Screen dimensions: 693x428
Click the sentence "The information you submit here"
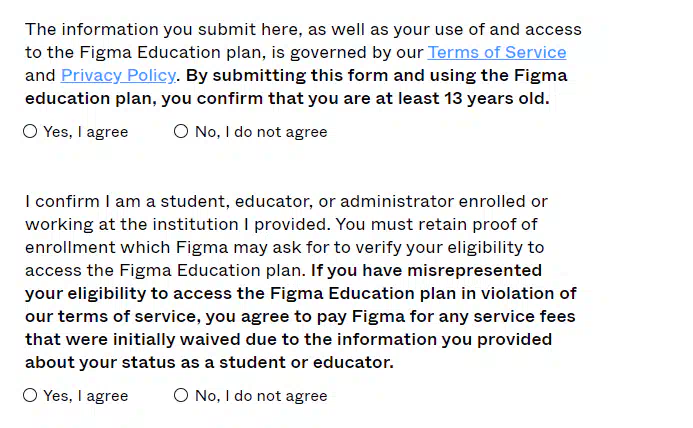click(164, 29)
